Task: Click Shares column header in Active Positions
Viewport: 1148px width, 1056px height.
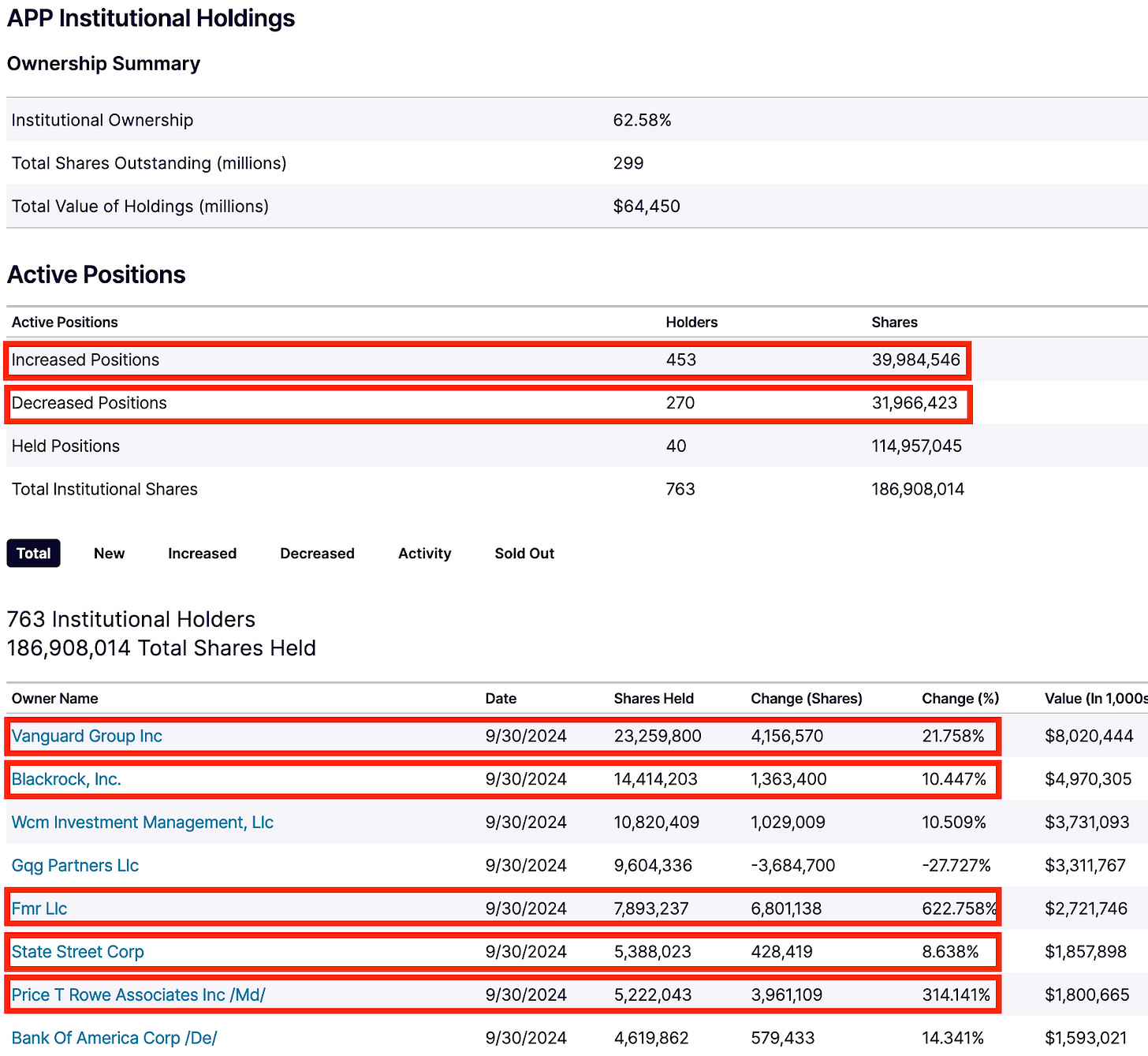Action: (894, 322)
